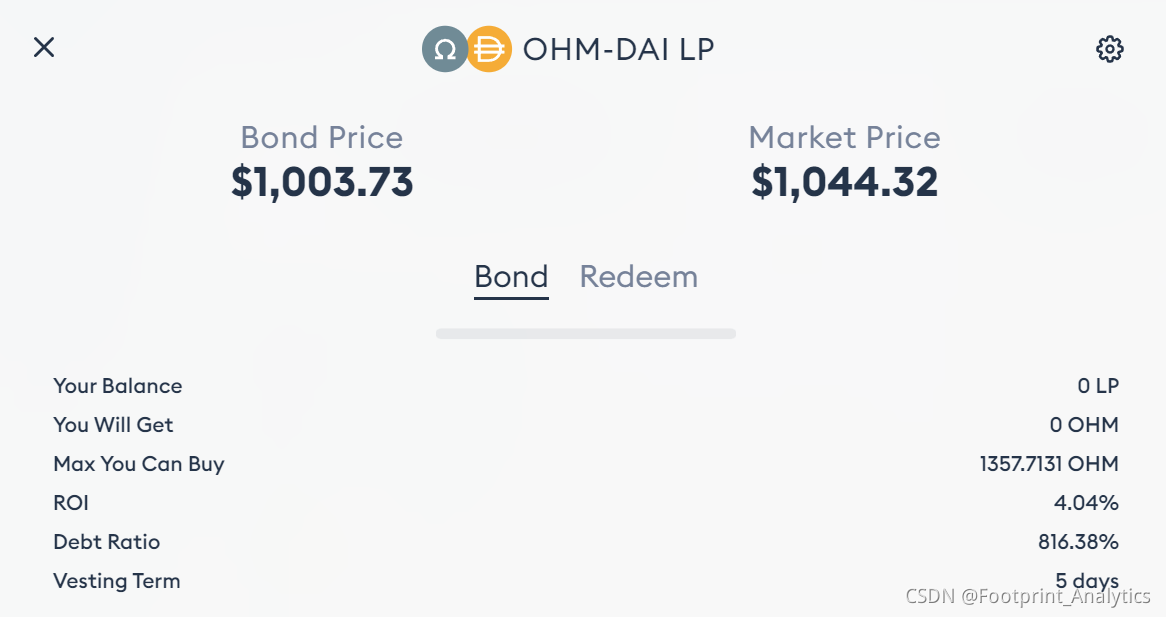
Task: Click the Bond Price label
Action: point(321,138)
